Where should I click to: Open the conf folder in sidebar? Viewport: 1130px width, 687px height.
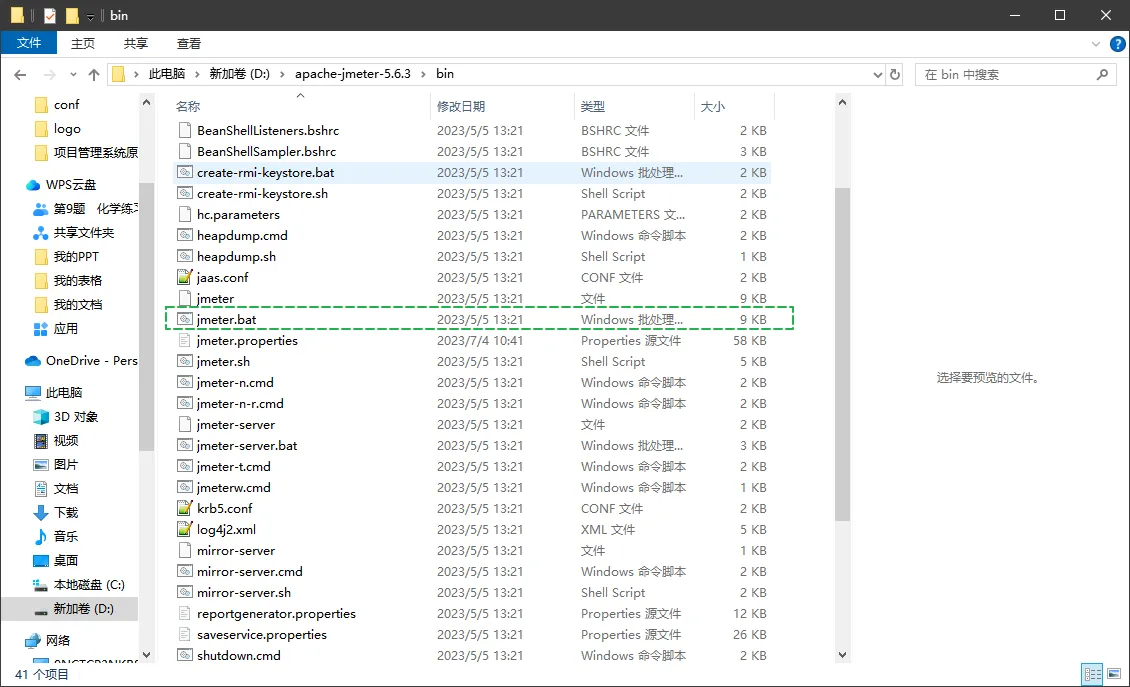point(66,105)
